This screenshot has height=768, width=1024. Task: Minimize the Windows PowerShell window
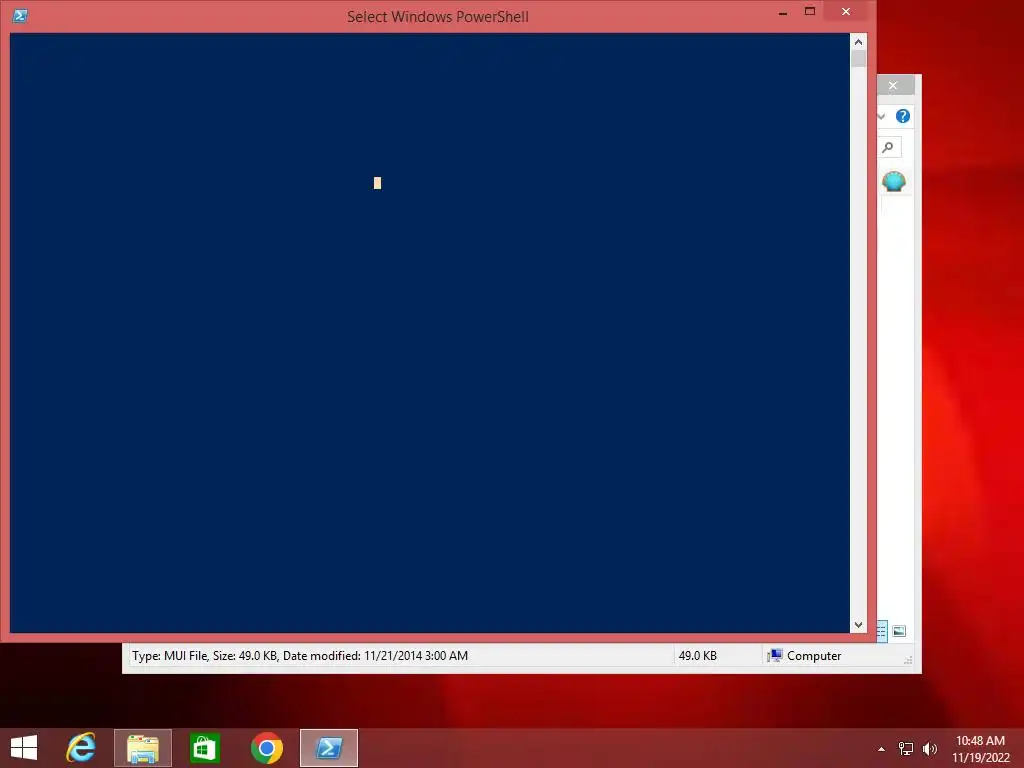[x=782, y=12]
